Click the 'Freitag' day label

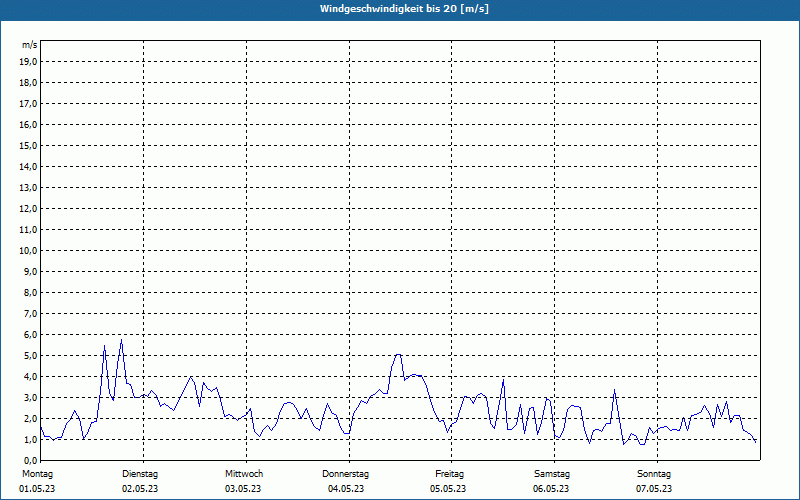click(449, 474)
